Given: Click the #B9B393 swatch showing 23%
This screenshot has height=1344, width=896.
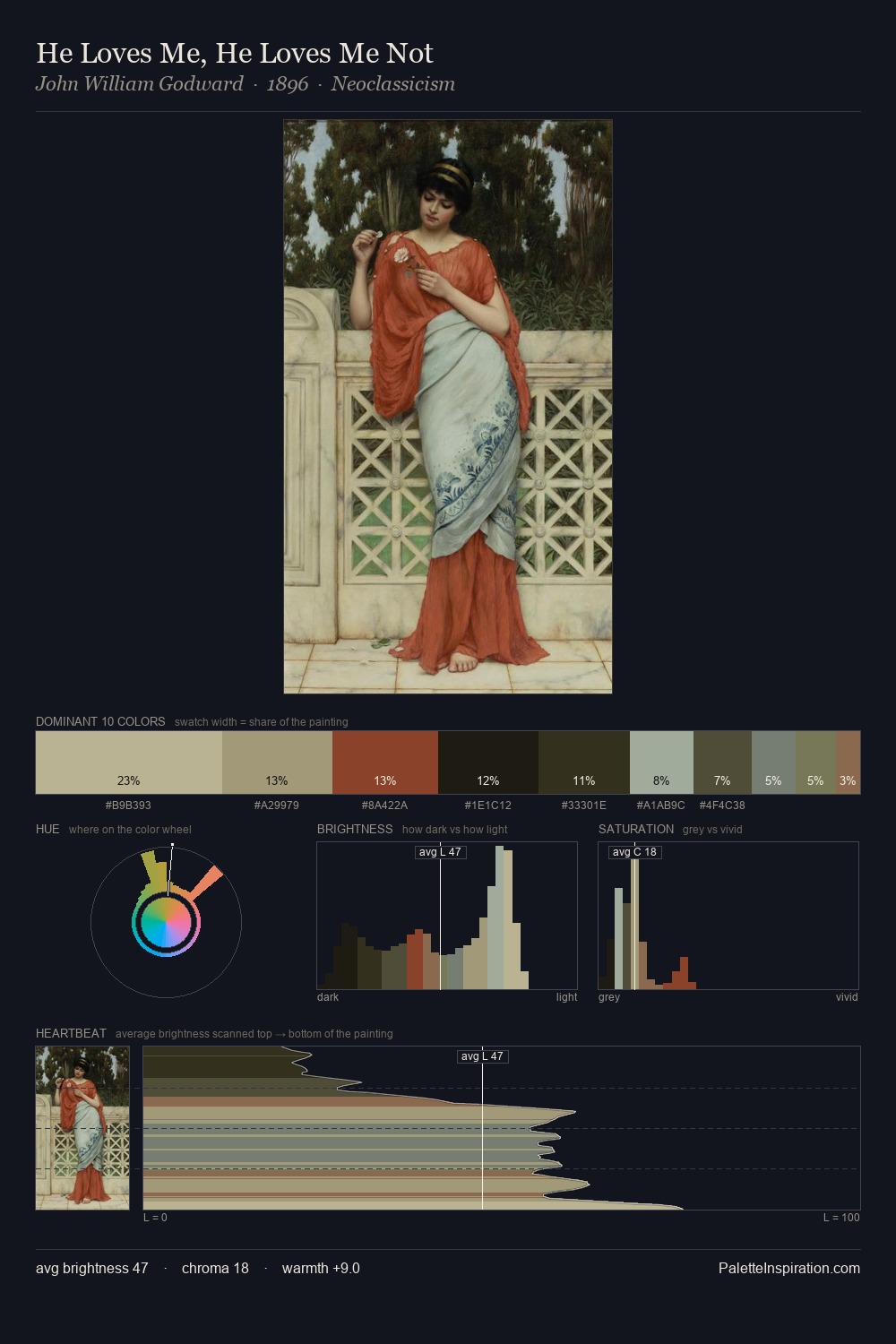Looking at the screenshot, I should 129,762.
